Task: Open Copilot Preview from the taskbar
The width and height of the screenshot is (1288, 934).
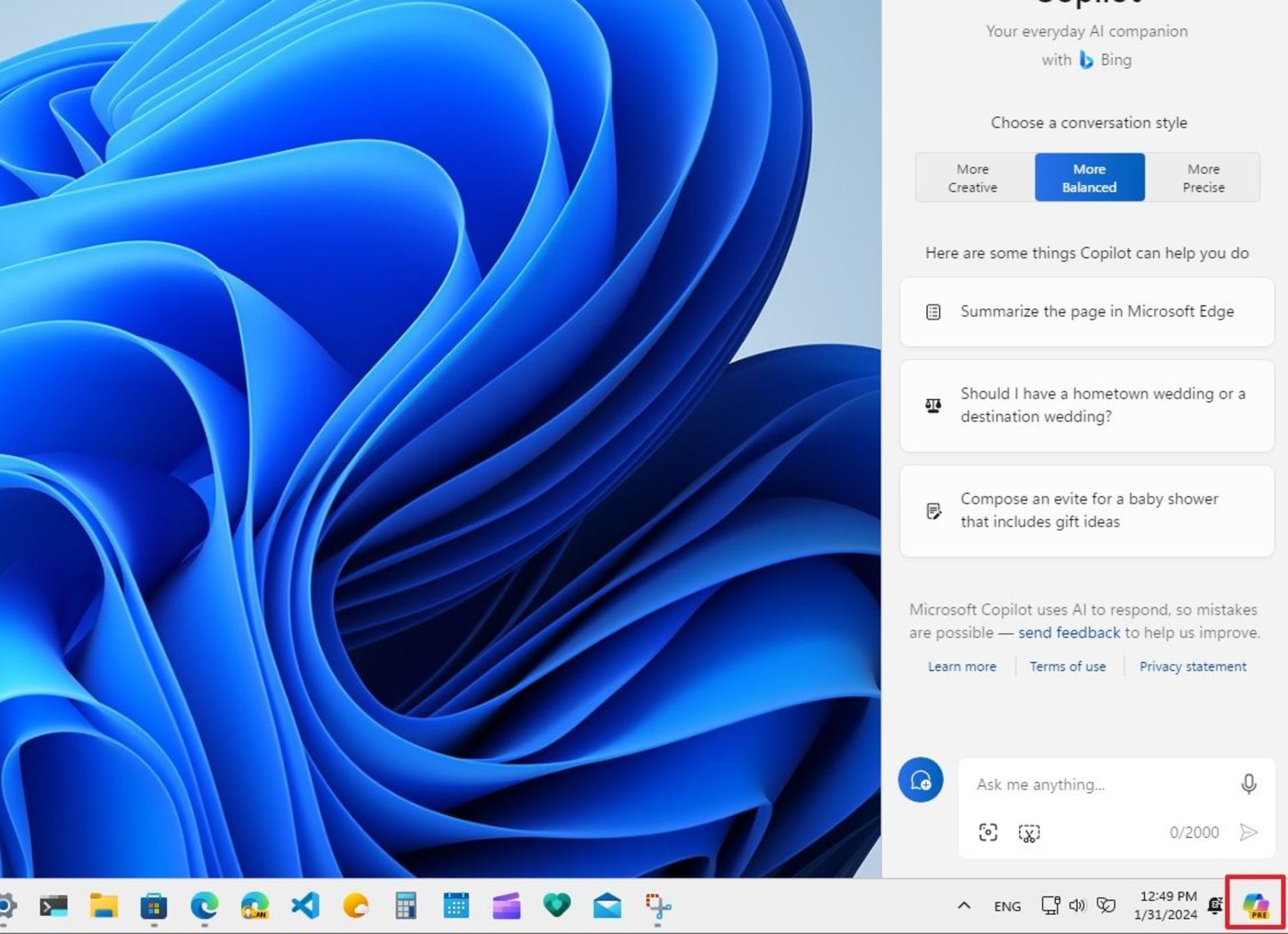Action: [x=1255, y=905]
